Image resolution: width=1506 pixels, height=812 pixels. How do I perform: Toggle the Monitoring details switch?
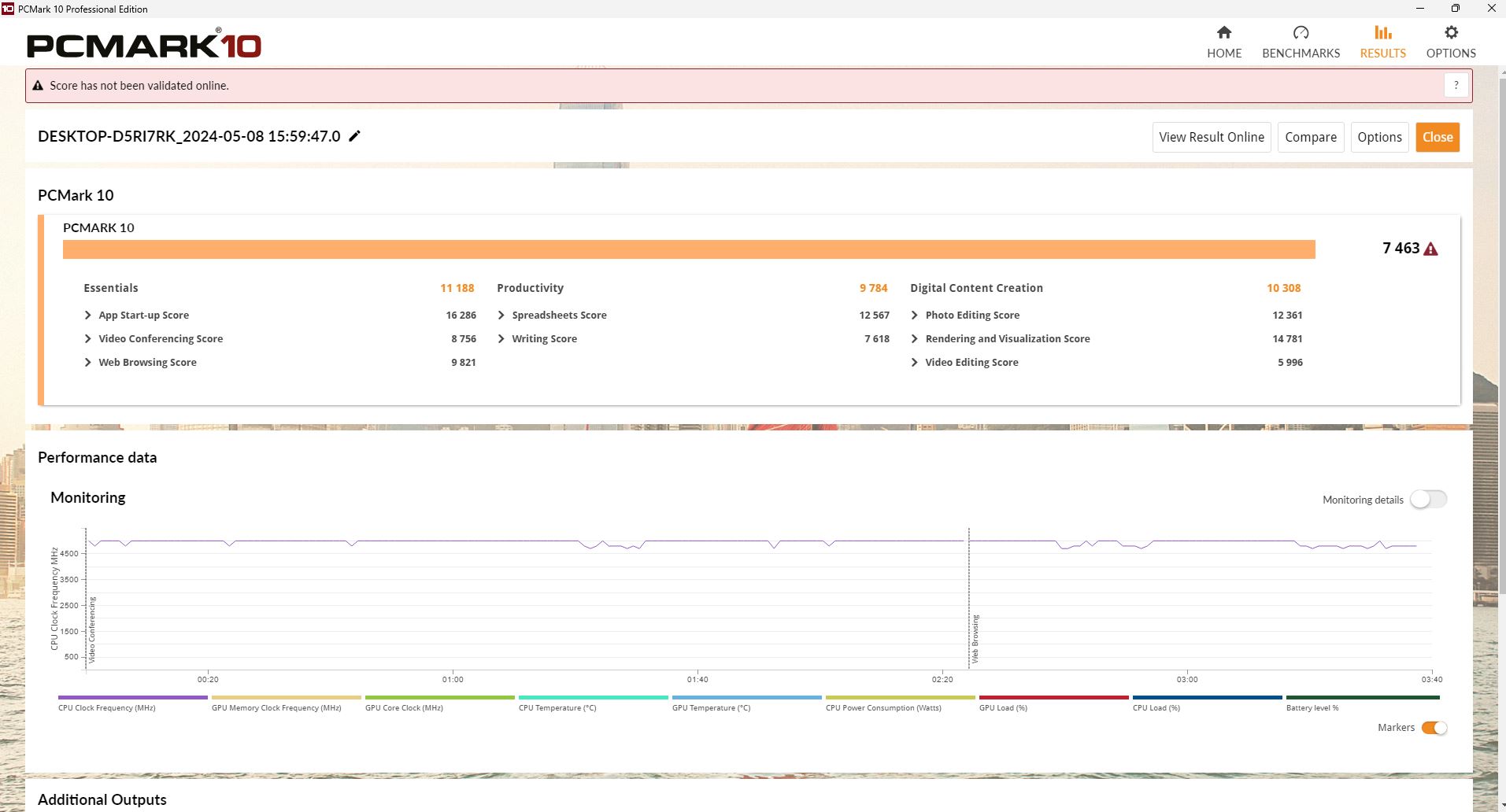click(1428, 500)
